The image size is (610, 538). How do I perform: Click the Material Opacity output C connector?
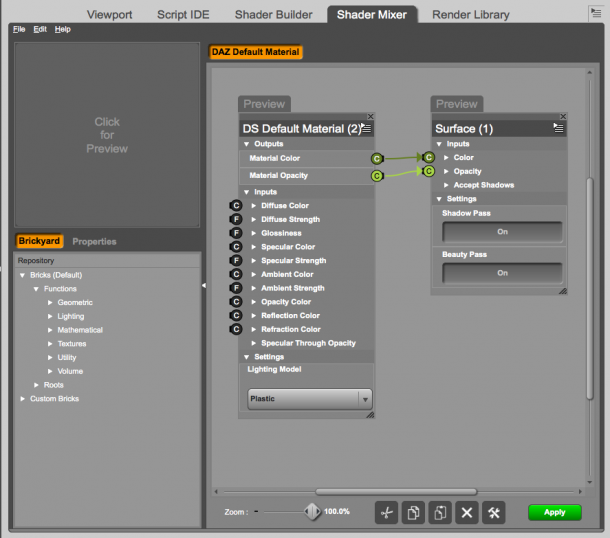click(377, 176)
